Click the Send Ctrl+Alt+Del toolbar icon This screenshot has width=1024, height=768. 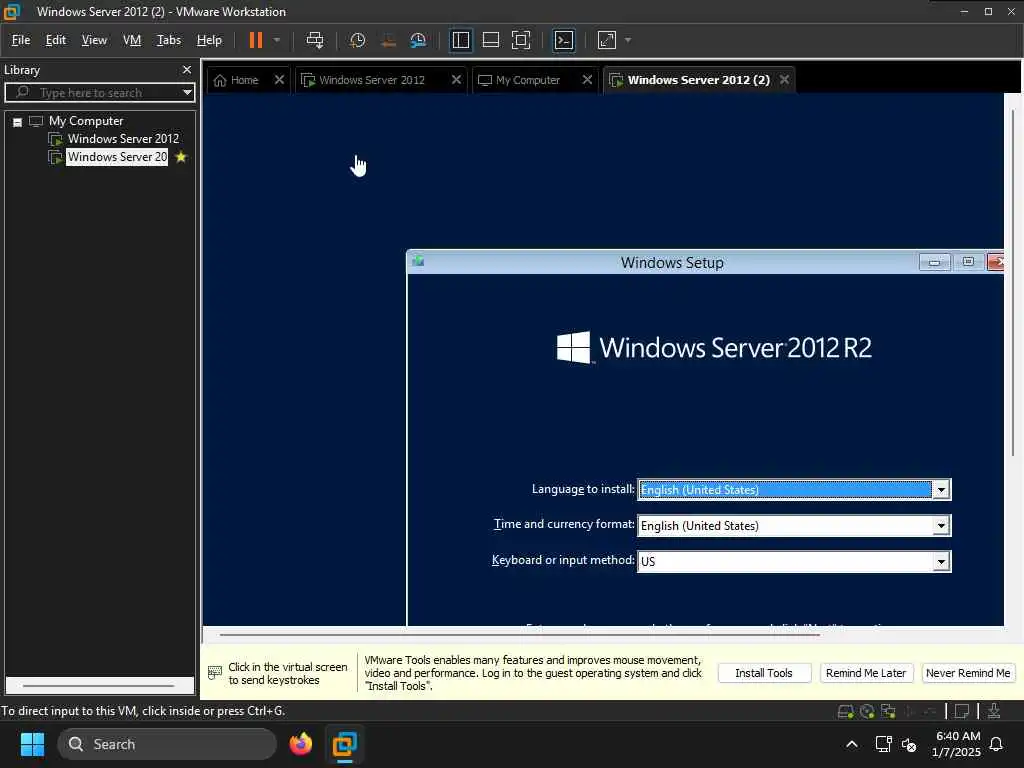(x=315, y=40)
